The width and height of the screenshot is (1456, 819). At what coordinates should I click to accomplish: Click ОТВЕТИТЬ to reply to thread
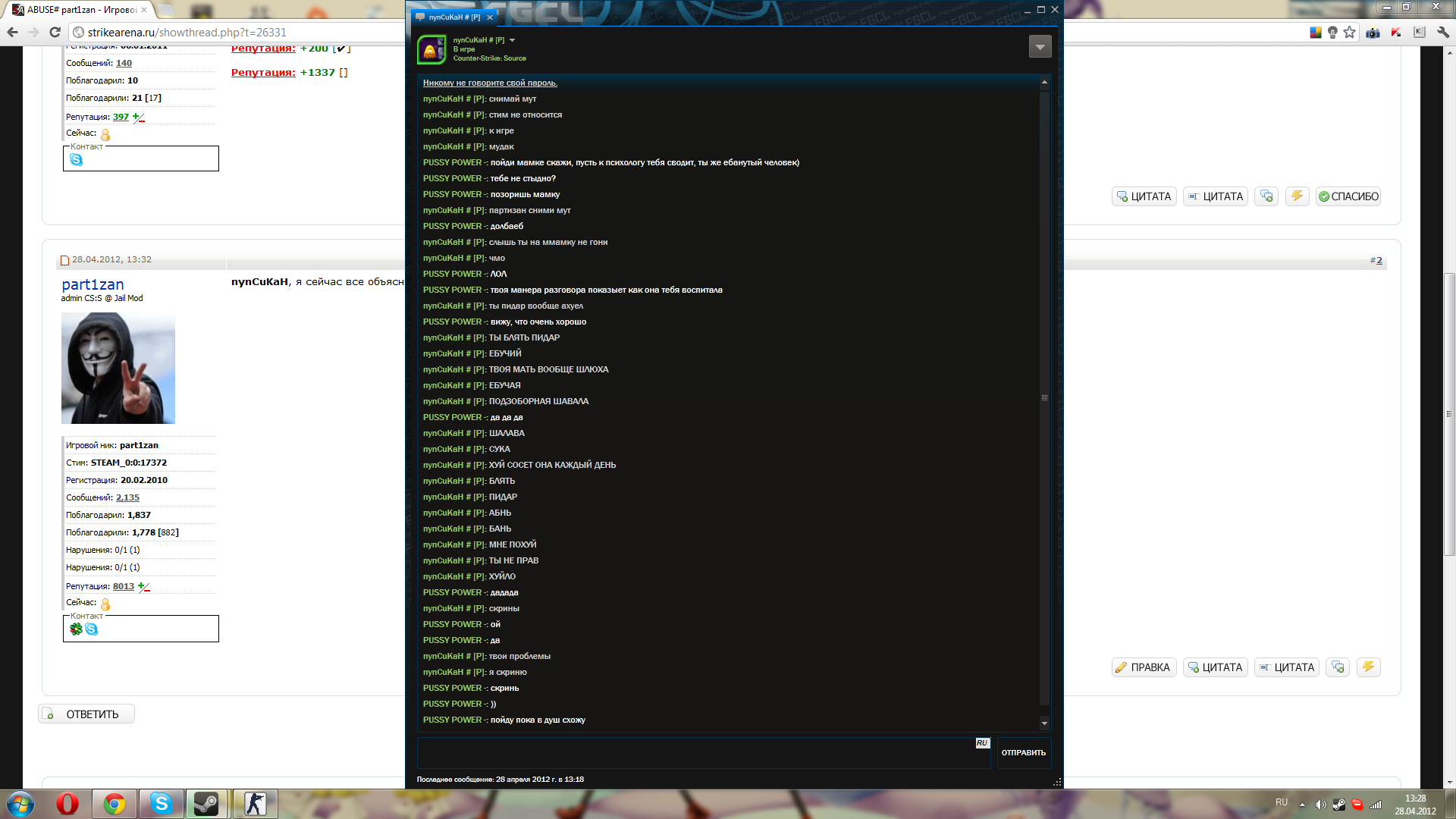click(86, 714)
